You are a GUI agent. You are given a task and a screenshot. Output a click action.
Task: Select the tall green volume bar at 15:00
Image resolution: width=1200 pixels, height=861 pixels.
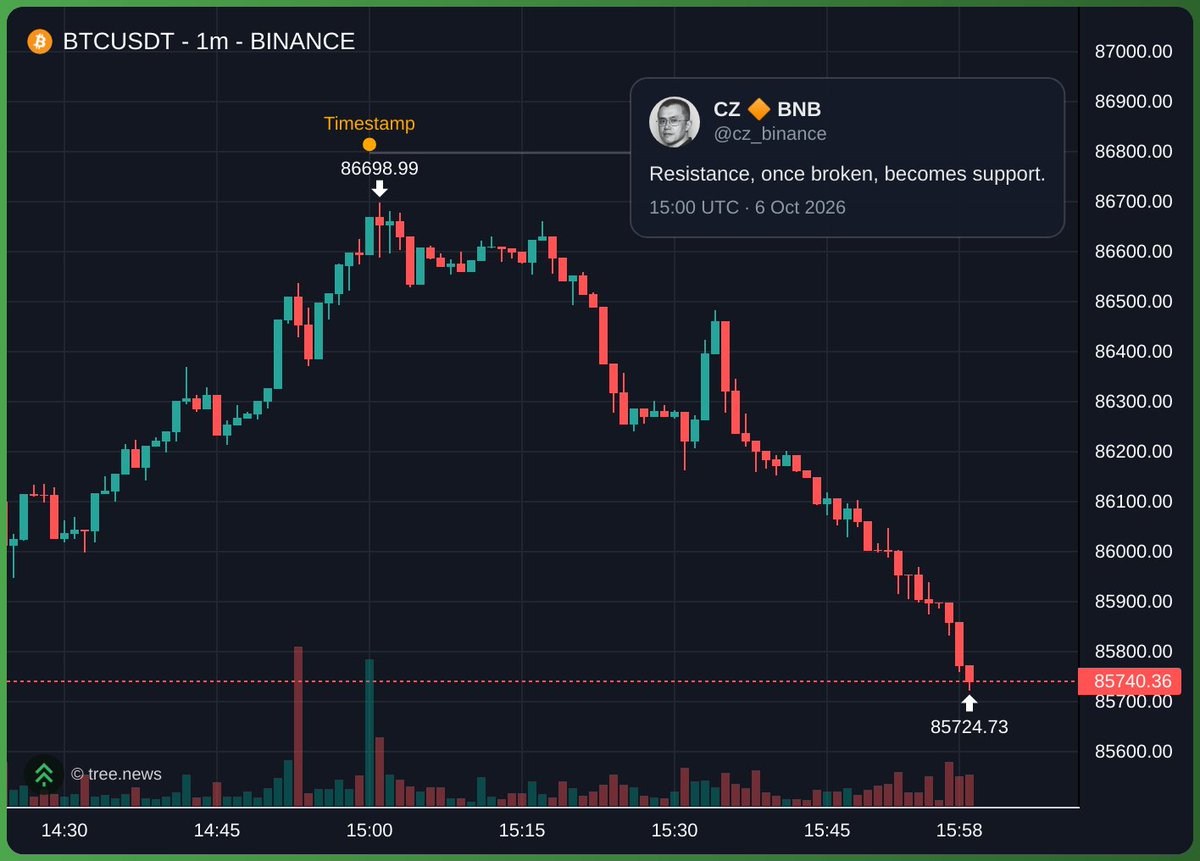click(369, 733)
